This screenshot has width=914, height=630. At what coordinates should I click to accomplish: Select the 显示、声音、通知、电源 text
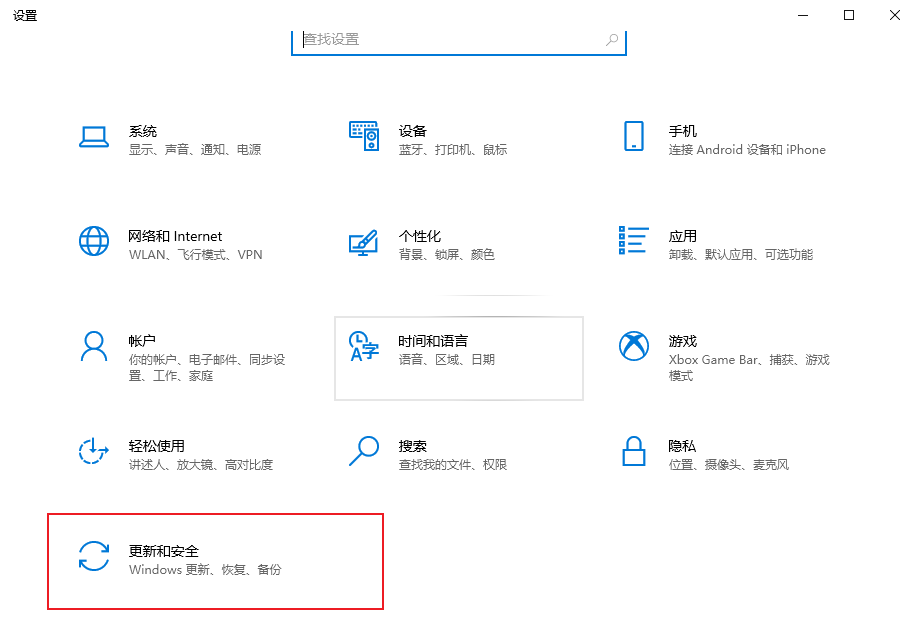point(194,150)
